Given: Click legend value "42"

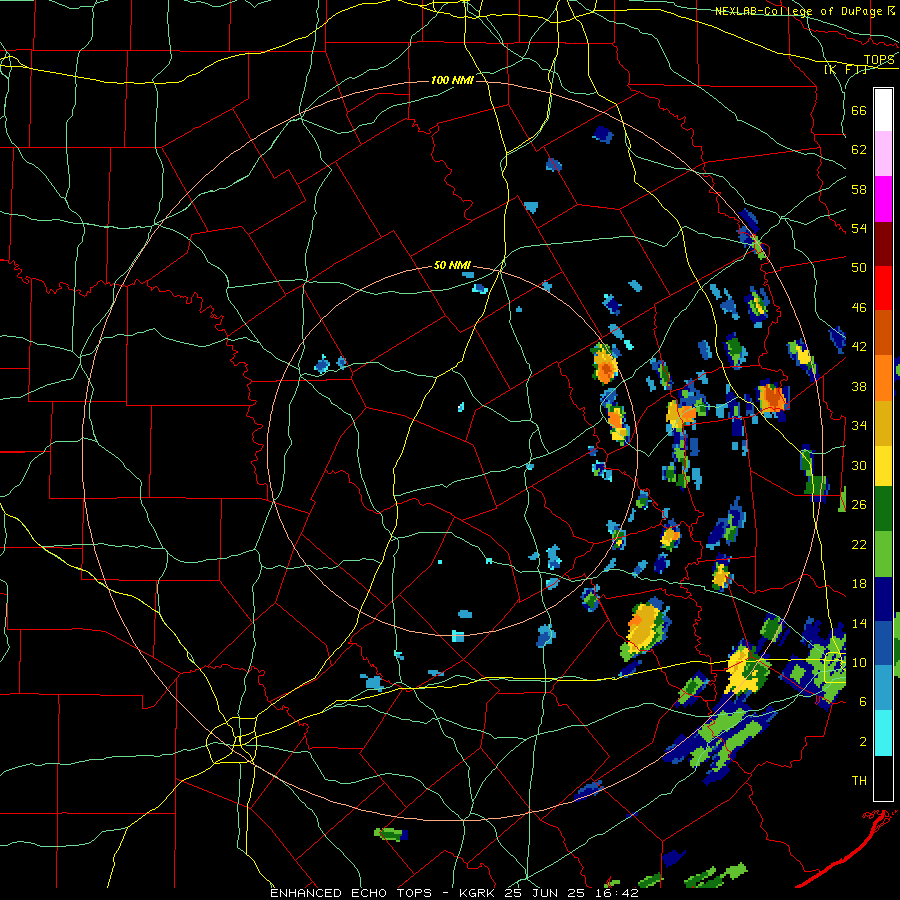Looking at the screenshot, I should [x=859, y=347].
